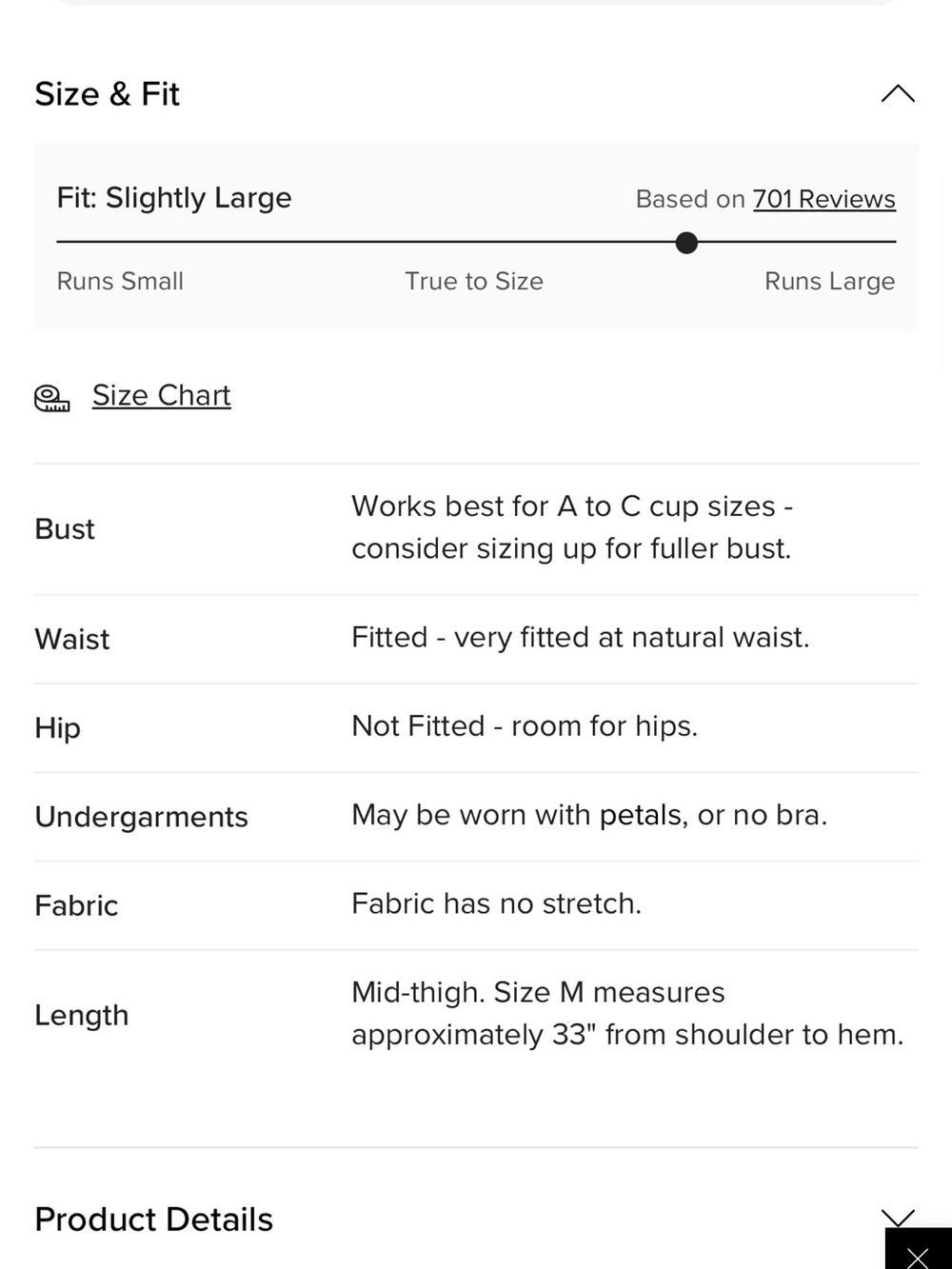Click the fit slider dot marker
952x1269 pixels.
point(686,243)
